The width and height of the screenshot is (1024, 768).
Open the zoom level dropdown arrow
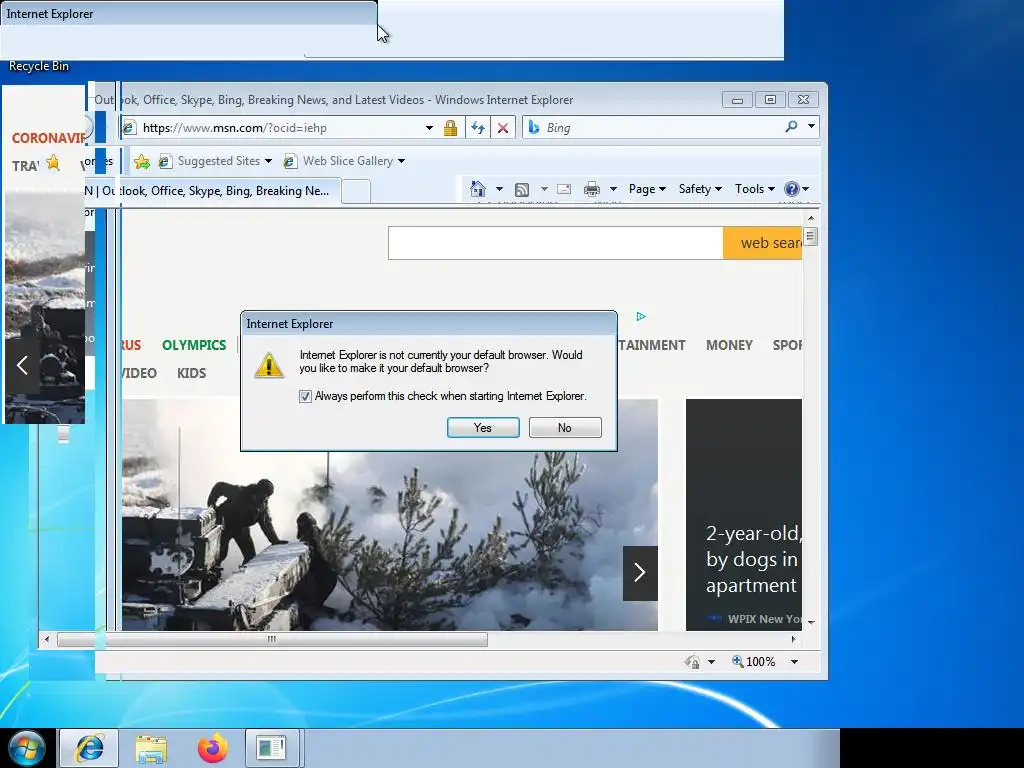tap(794, 662)
